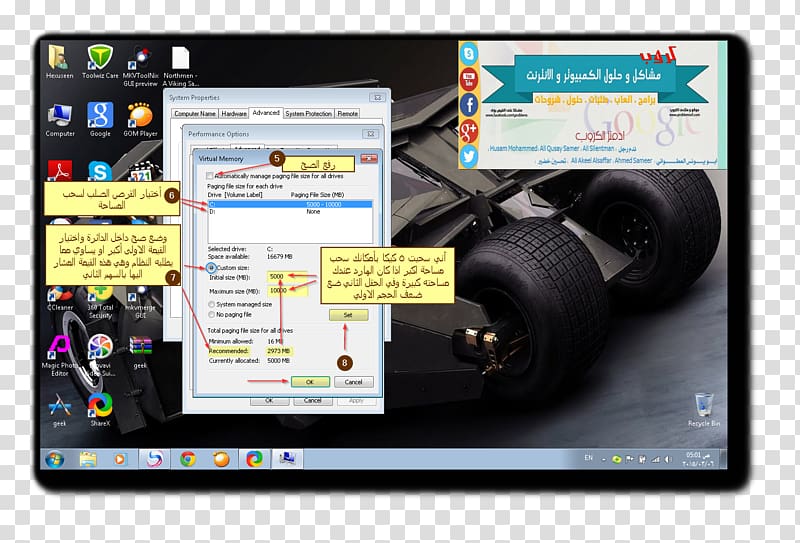Image resolution: width=800 pixels, height=543 pixels.
Task: Open the Heuseen user folder on desktop
Action: tap(59, 62)
